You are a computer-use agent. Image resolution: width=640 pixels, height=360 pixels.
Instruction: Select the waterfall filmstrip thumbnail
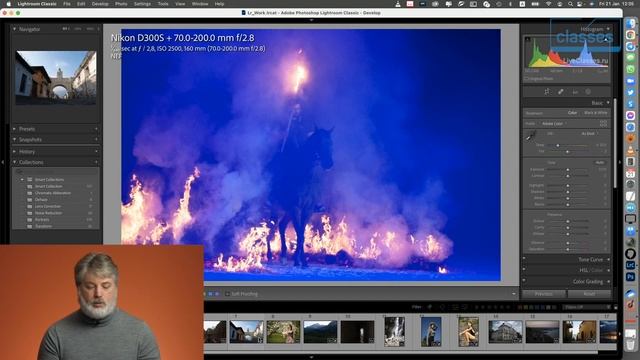coord(395,332)
